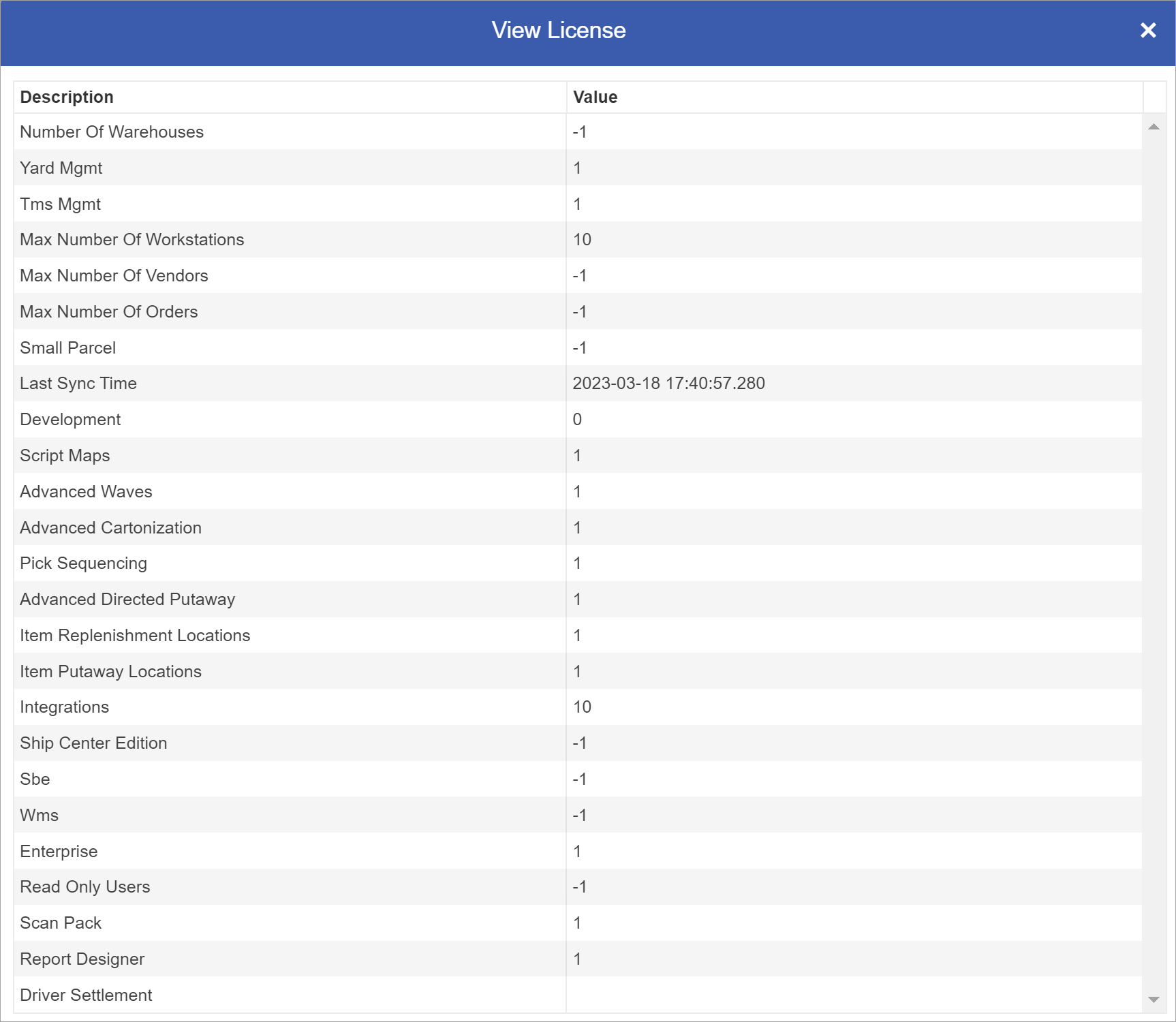Screen dimensions: 1176x1022
Task: Close the View License dialog
Action: [x=1148, y=31]
